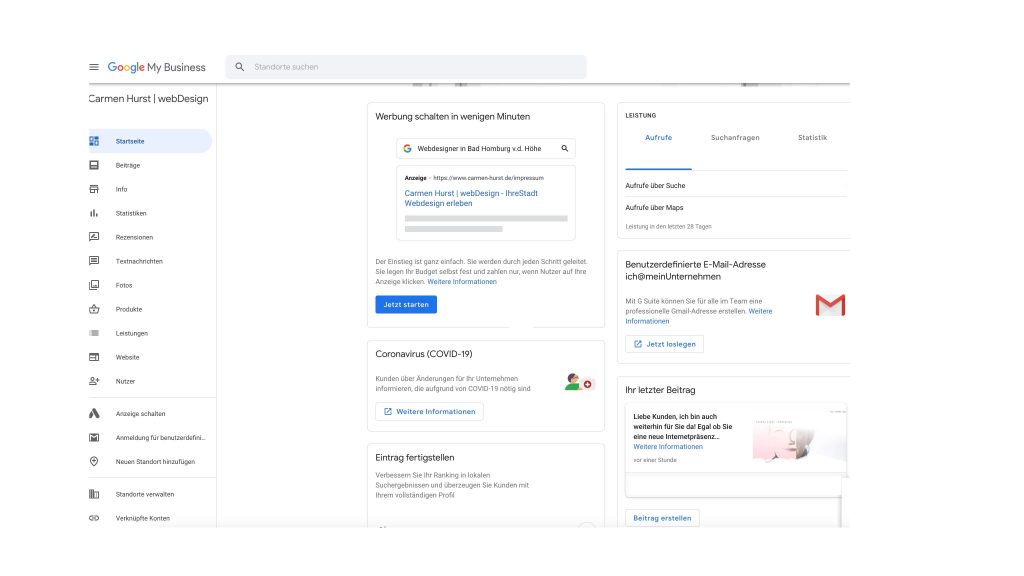Open Produkte shopping basket icon
The width and height of the screenshot is (1024, 576).
94,310
